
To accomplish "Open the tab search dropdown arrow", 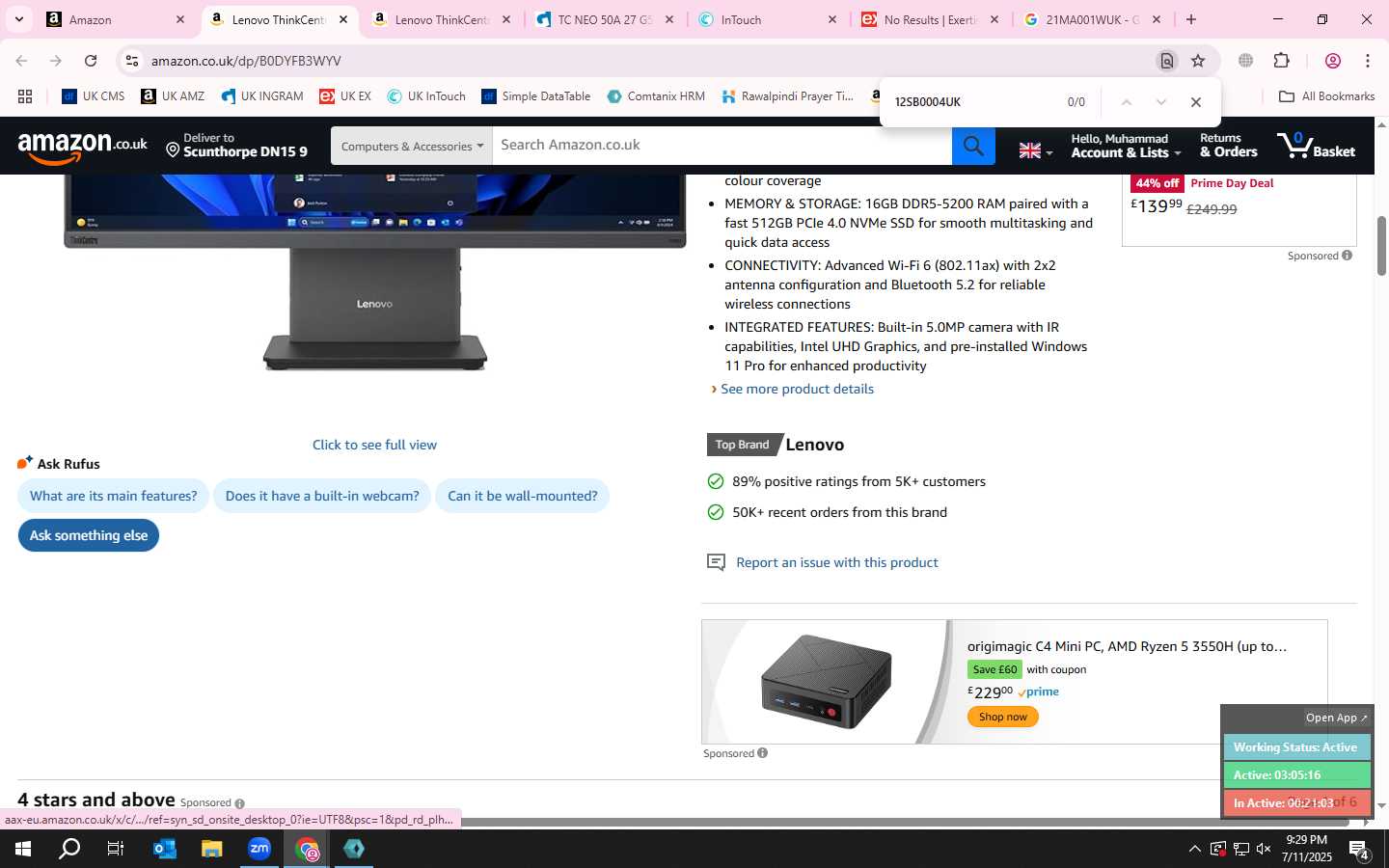I will point(18,19).
